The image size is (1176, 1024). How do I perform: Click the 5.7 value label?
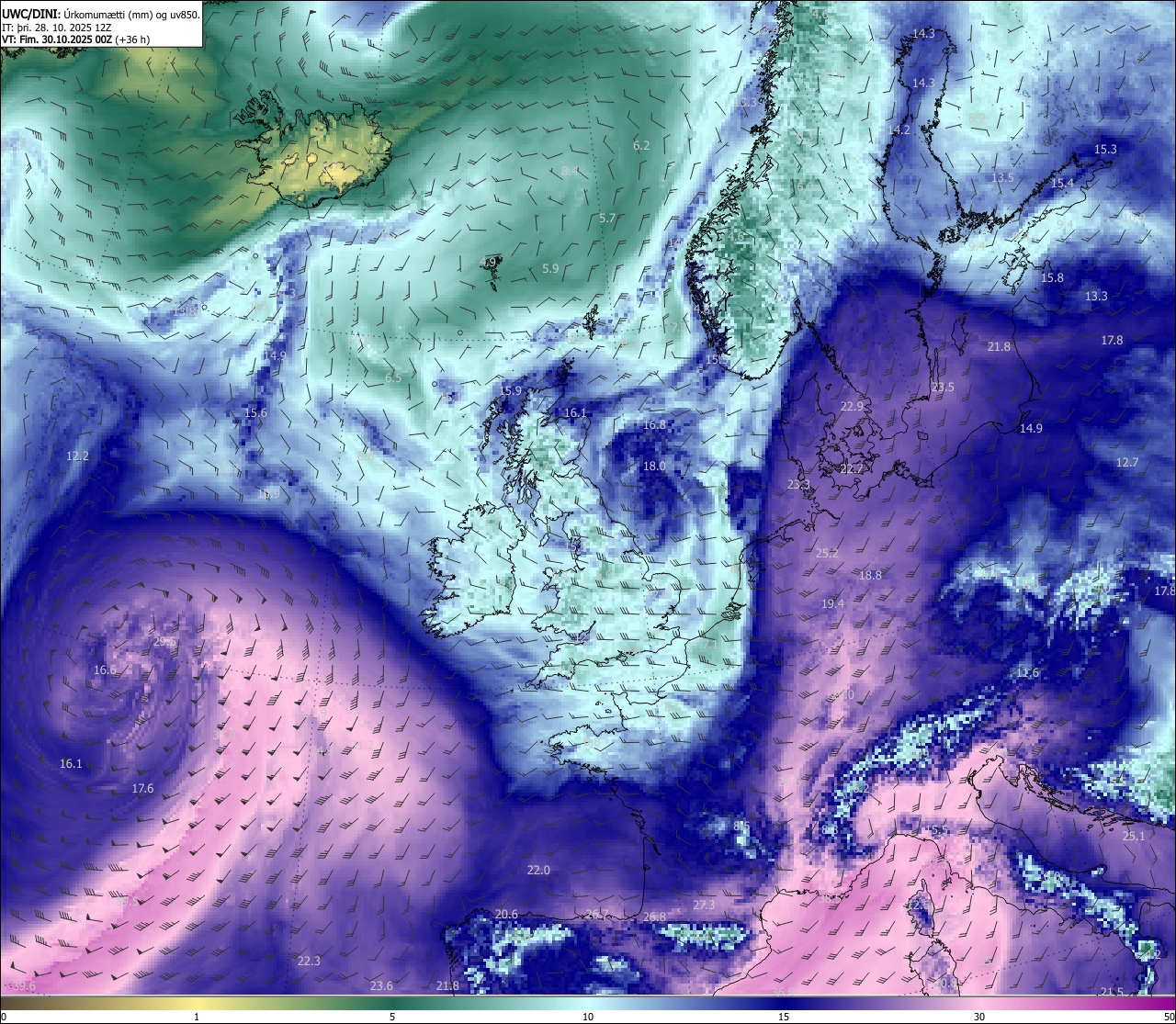606,218
